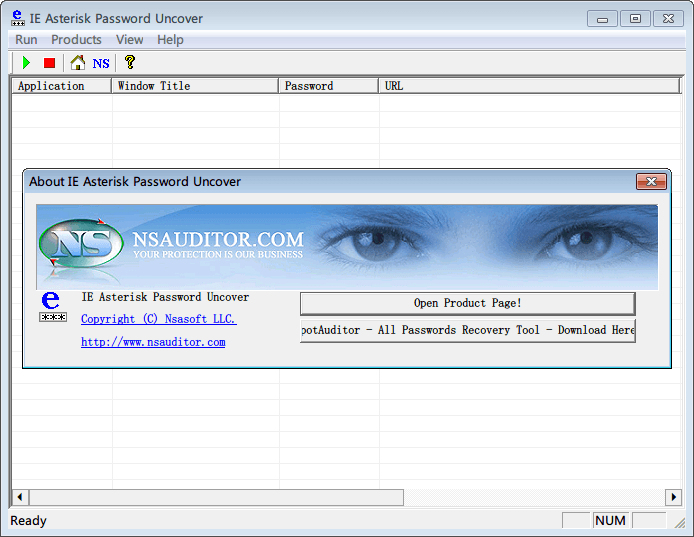Open the Help menu
The image size is (694, 537).
pos(170,40)
